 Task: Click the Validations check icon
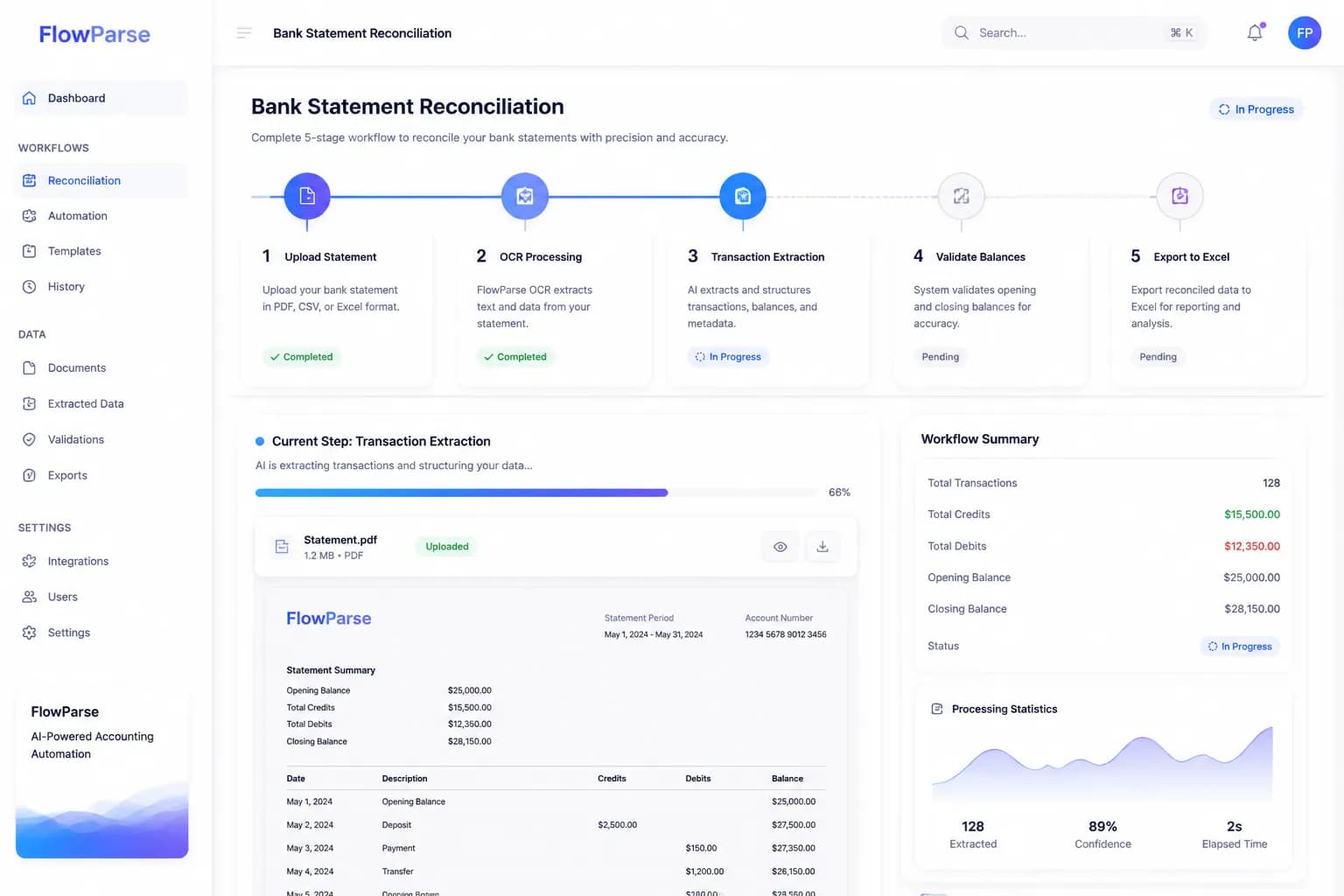[29, 440]
